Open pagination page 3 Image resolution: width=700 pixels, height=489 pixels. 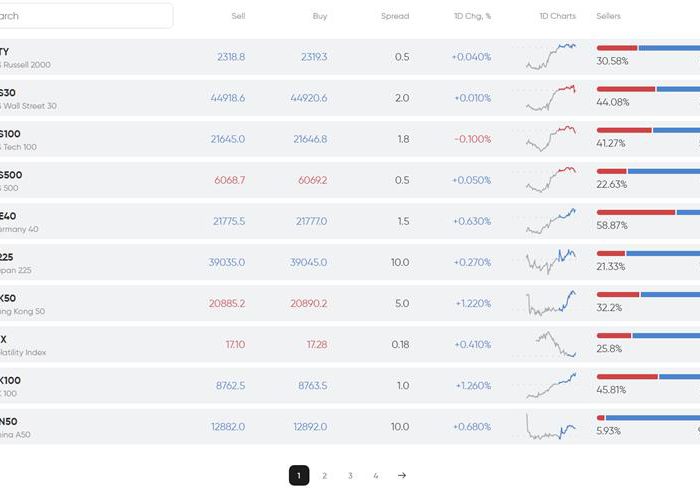tap(350, 476)
